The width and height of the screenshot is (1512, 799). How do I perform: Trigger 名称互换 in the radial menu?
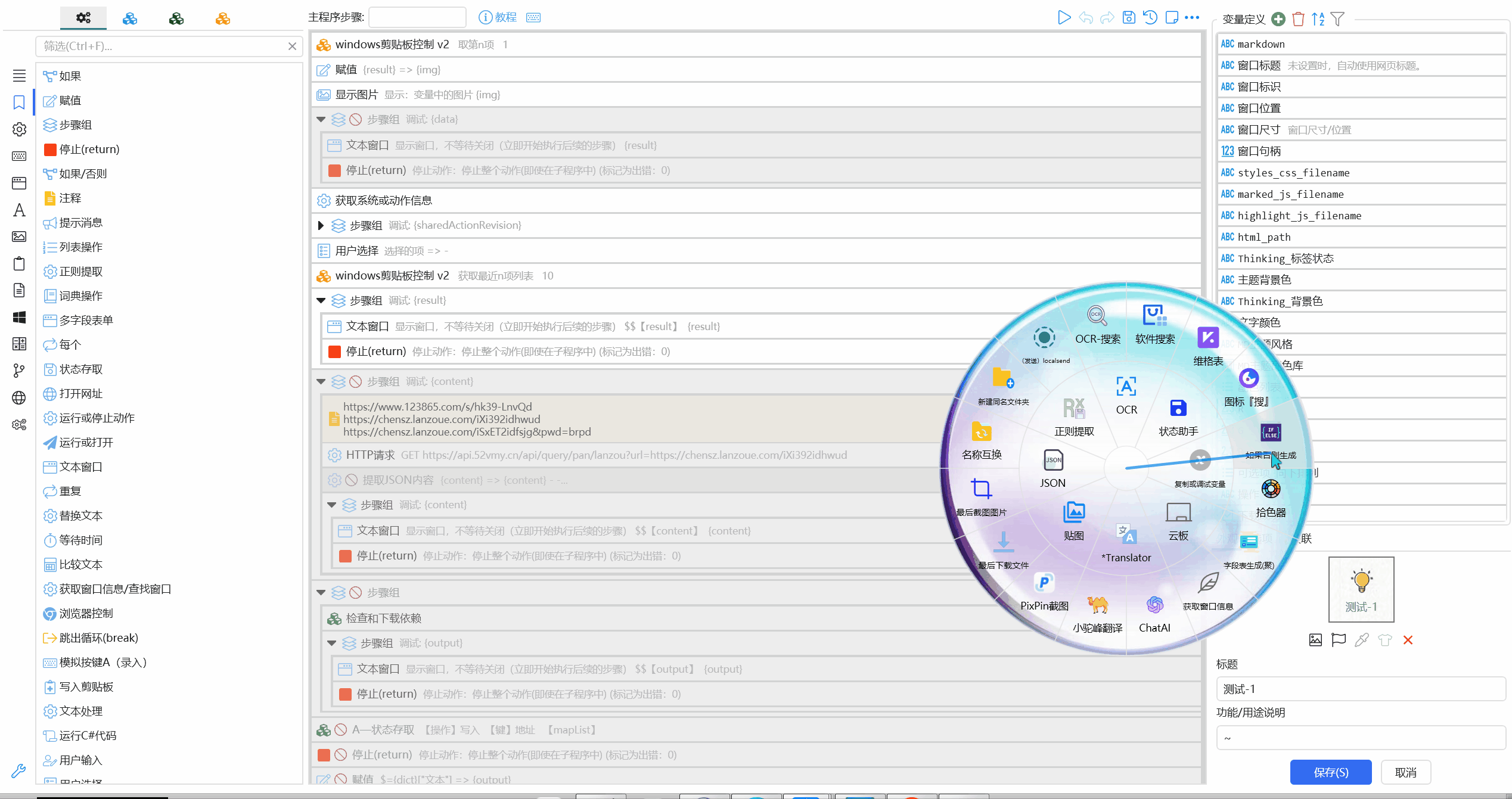tap(982, 440)
